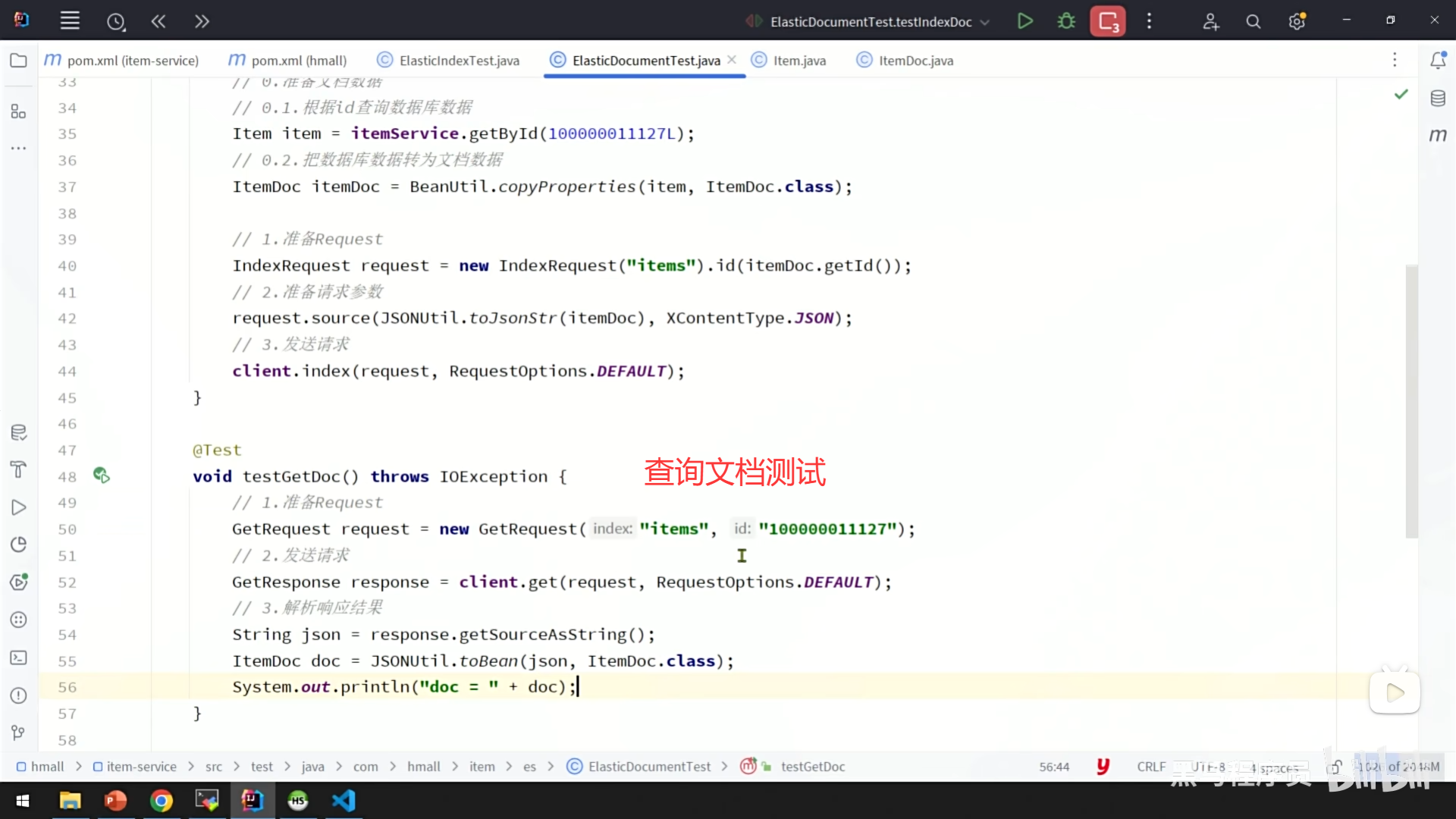Run the ElasticDocumentTest.testIndexDoc configuration
The image size is (1456, 819).
(x=1025, y=21)
